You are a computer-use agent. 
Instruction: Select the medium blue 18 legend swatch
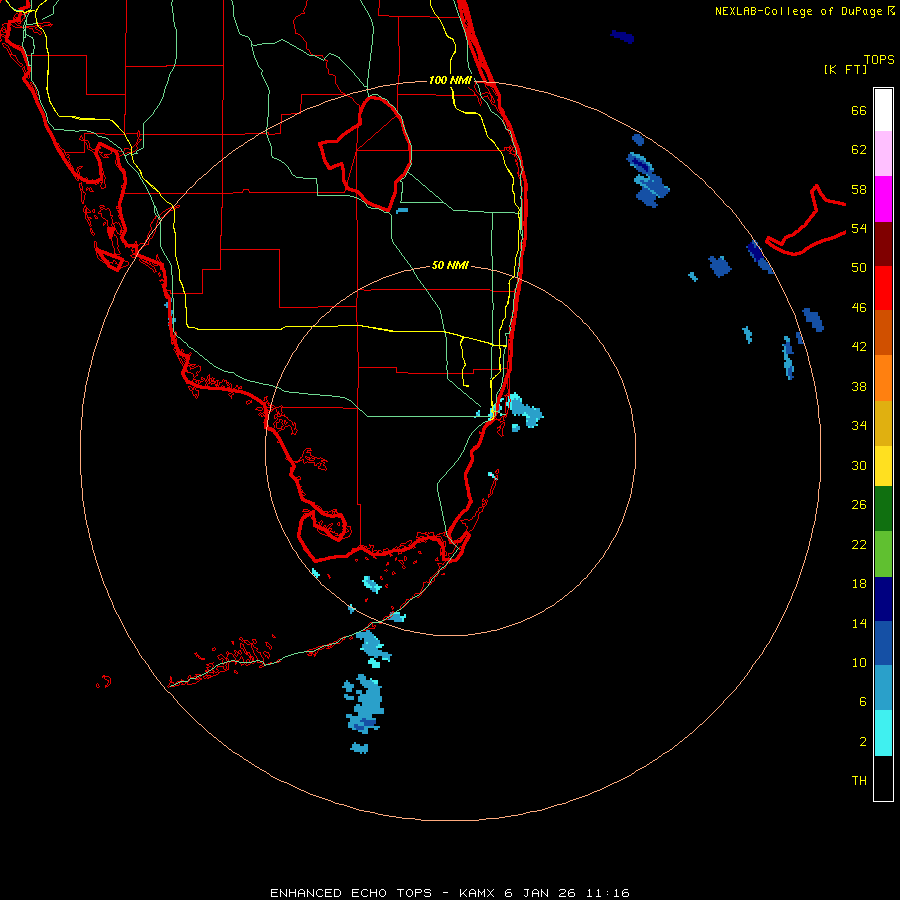(883, 643)
